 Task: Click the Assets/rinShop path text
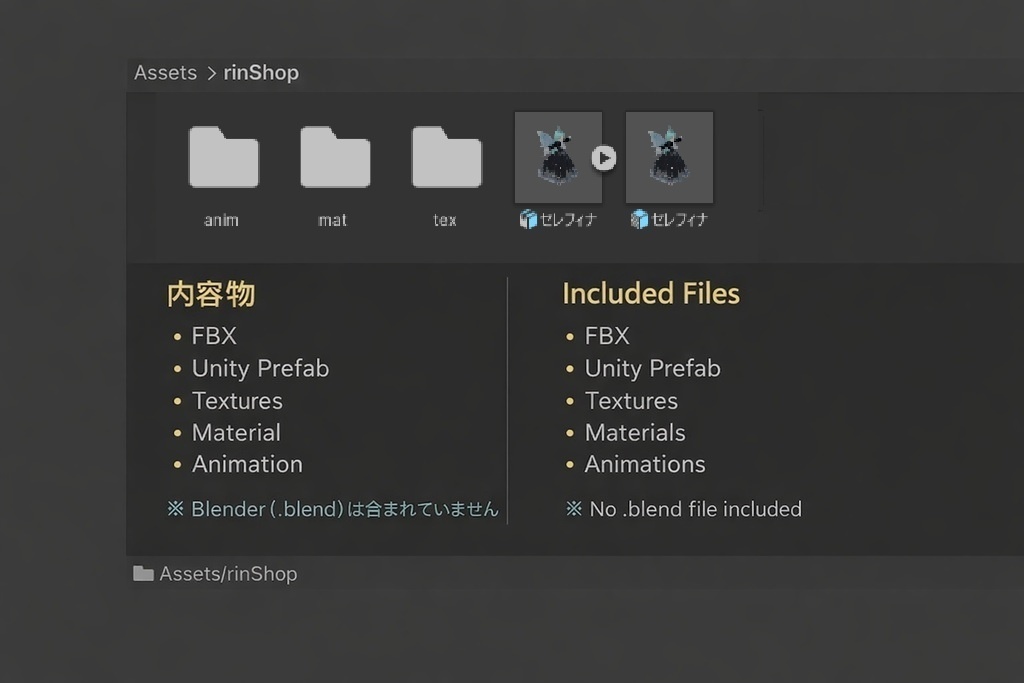click(x=229, y=574)
